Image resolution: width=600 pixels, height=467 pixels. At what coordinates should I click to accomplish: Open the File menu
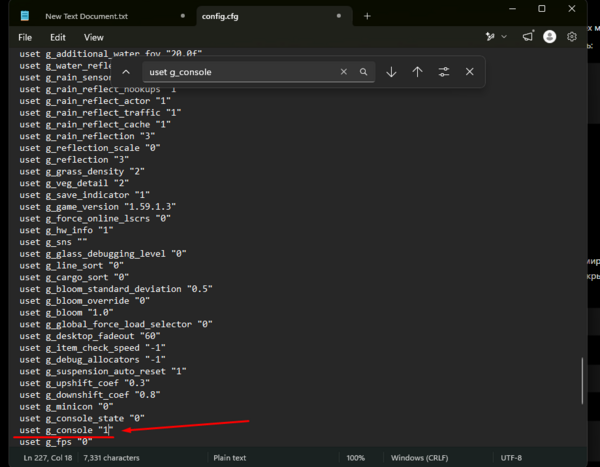(25, 38)
